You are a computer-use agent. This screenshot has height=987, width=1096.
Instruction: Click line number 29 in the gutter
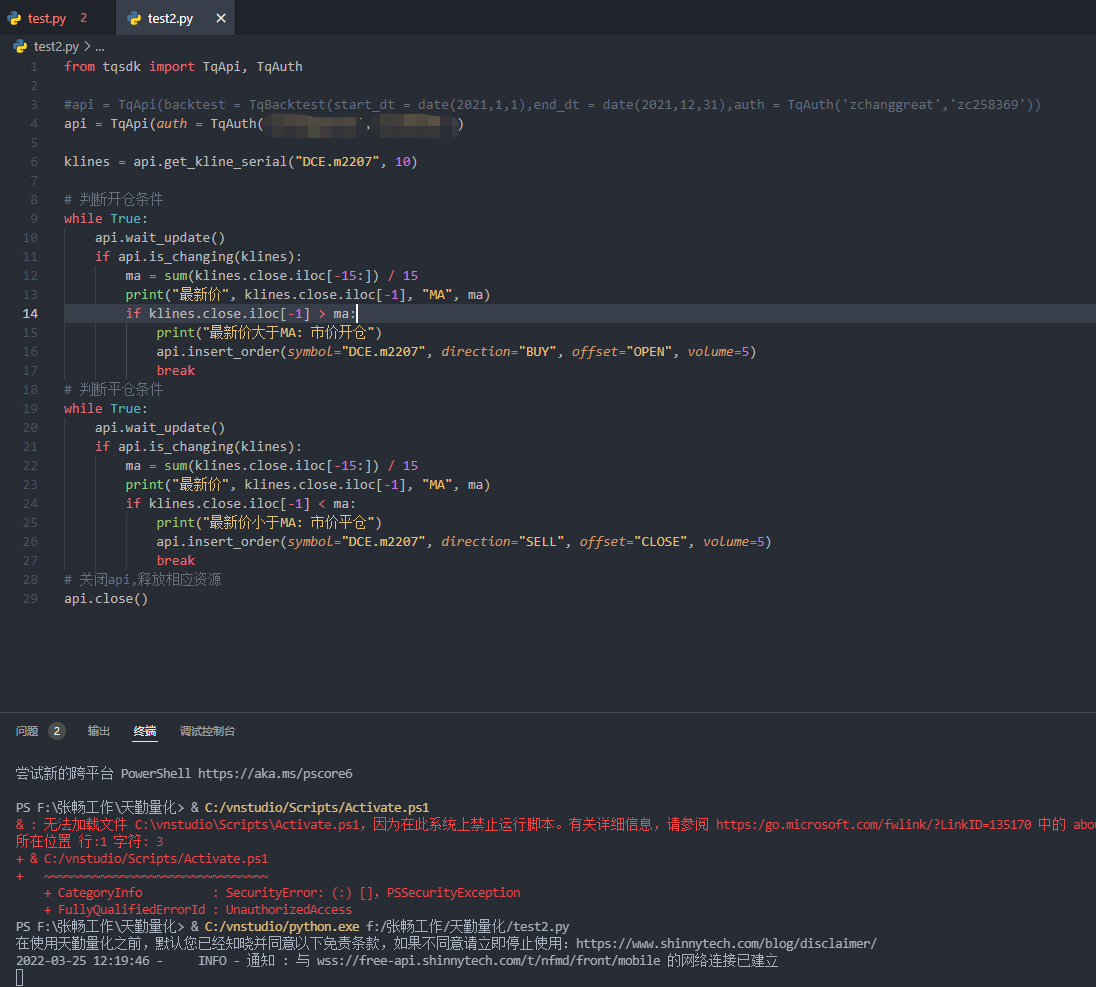(x=30, y=599)
